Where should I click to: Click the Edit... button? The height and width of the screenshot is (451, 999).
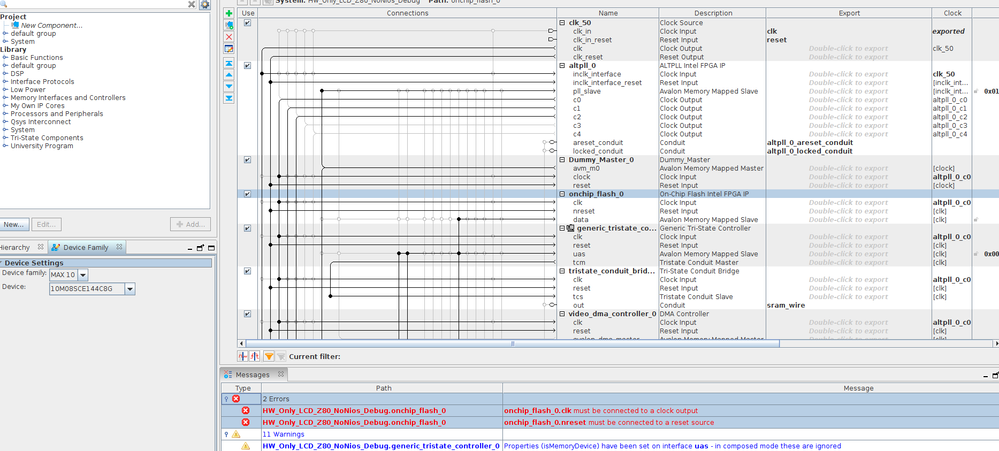click(47, 225)
